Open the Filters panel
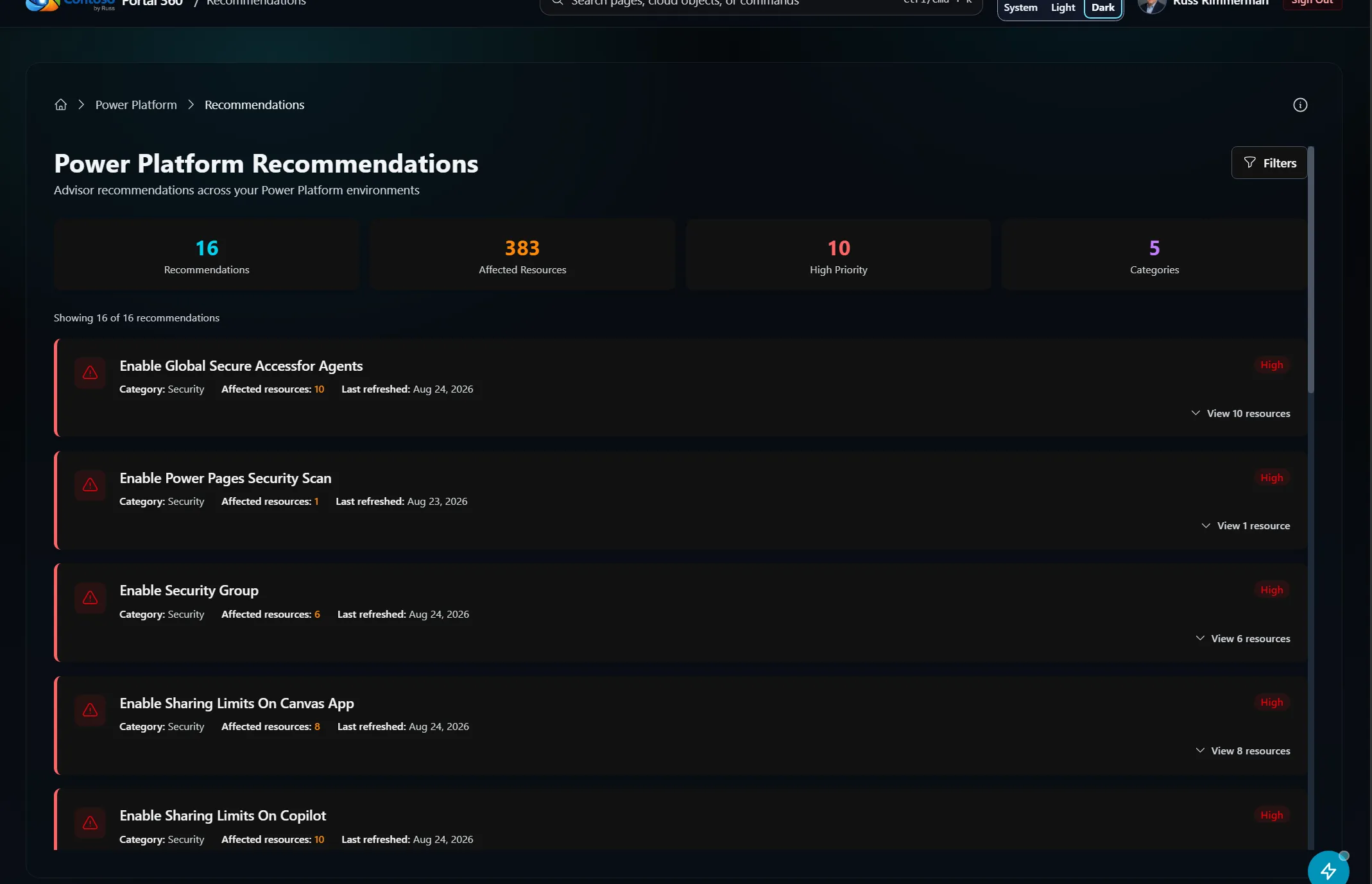 click(1269, 163)
